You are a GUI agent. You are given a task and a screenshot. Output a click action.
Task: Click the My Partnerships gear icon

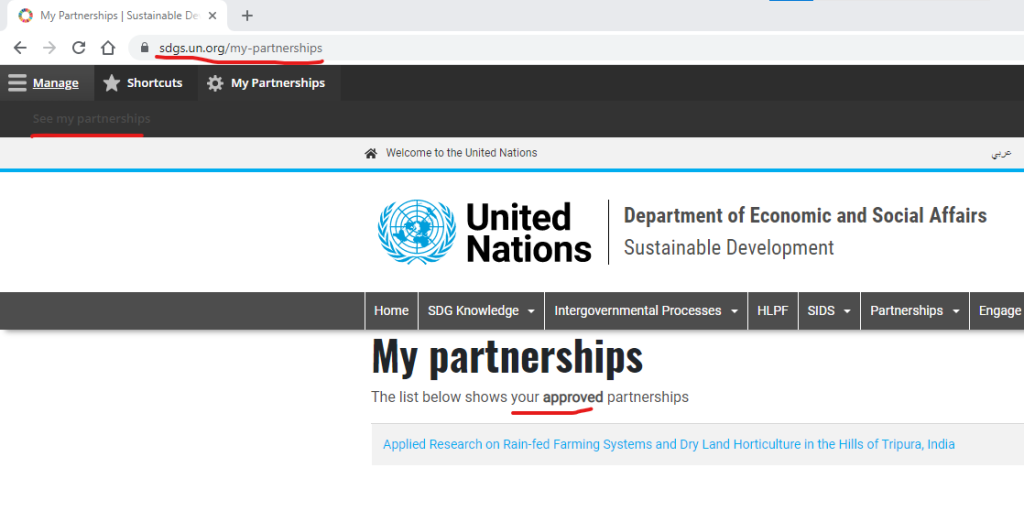(x=215, y=83)
